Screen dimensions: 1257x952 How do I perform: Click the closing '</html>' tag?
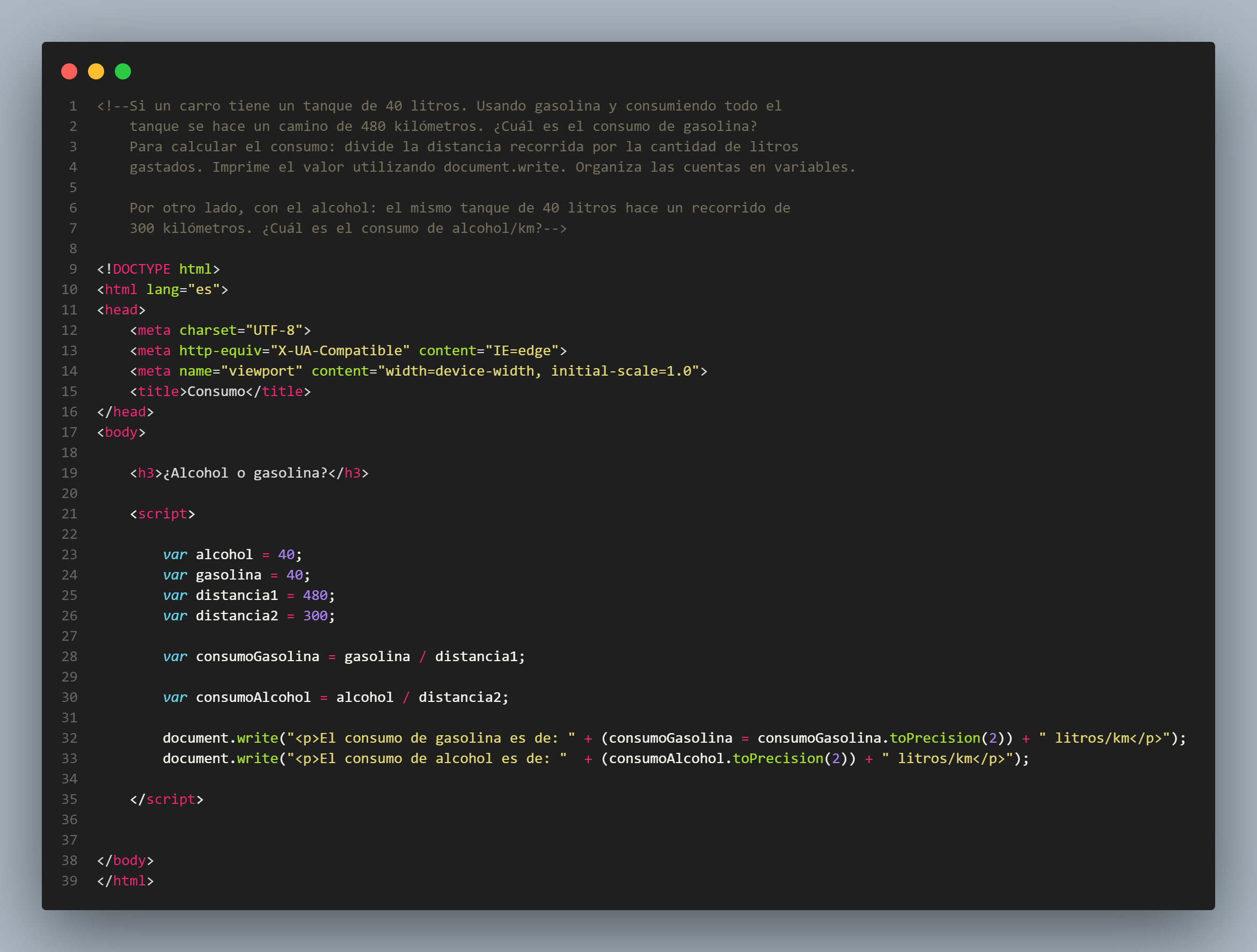[x=126, y=881]
